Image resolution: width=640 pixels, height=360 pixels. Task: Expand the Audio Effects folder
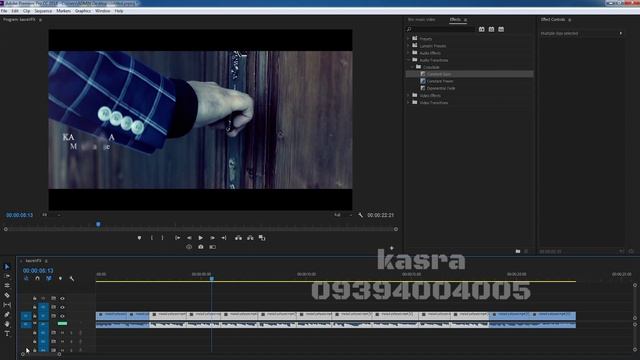click(x=408, y=53)
